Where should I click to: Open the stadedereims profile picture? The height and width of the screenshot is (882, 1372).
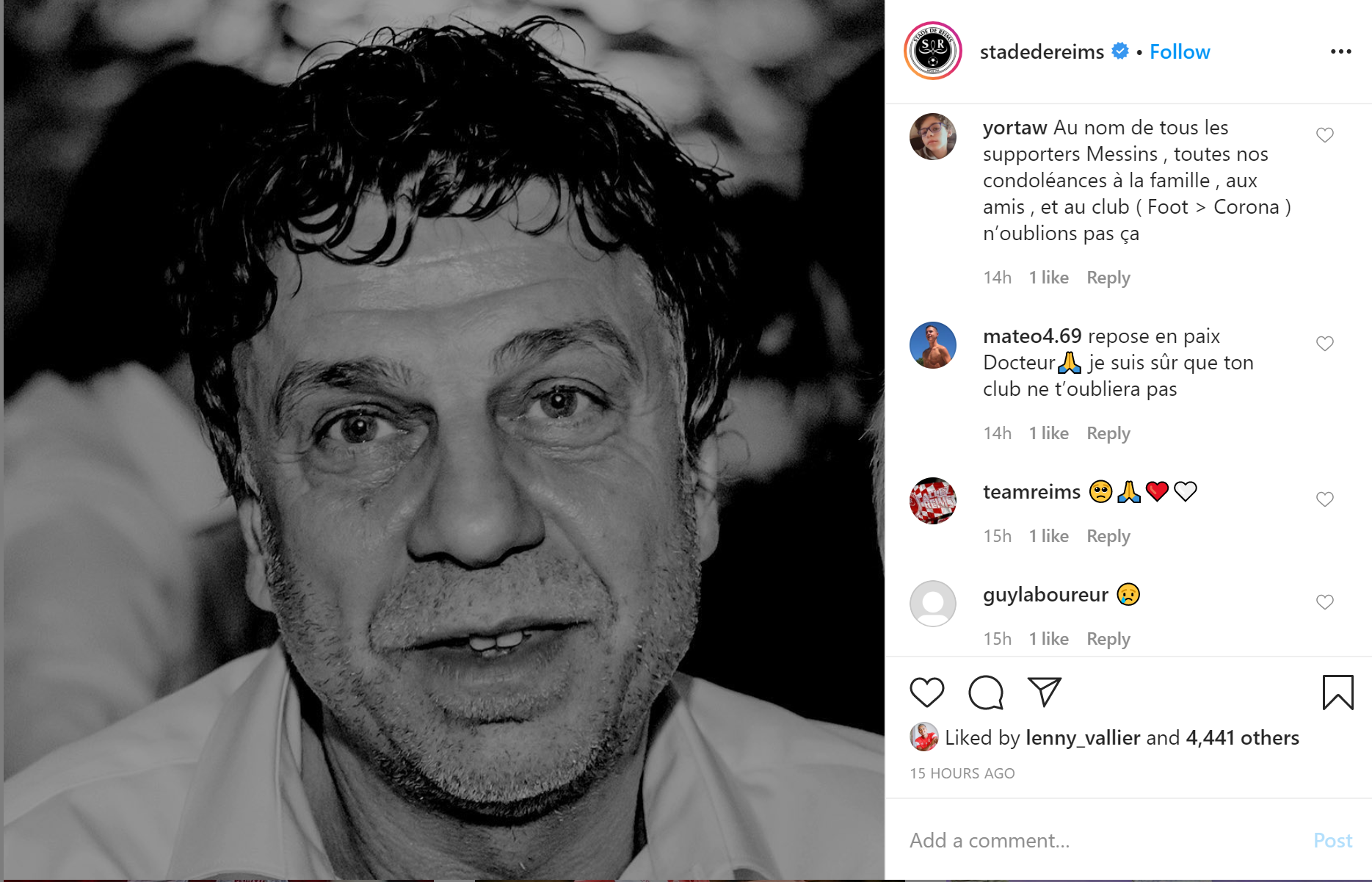pyautogui.click(x=932, y=51)
